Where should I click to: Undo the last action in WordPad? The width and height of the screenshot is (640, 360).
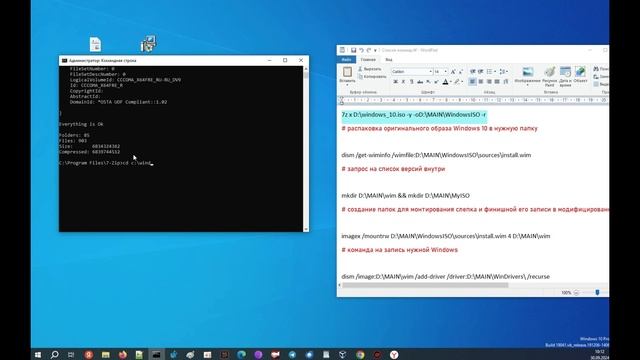point(361,50)
